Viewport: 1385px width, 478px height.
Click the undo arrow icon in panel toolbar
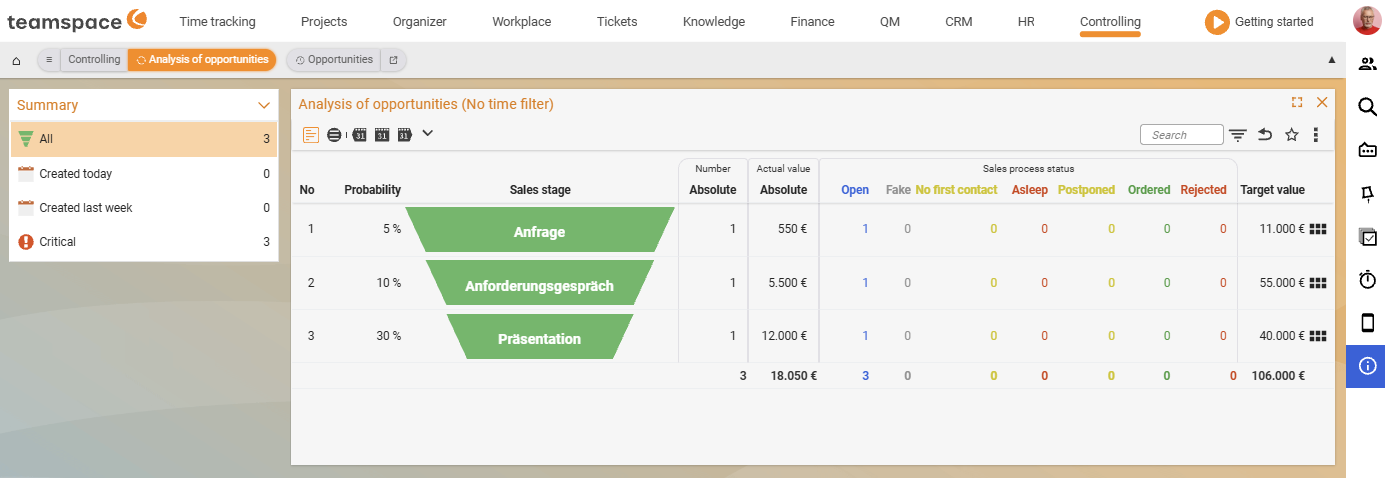point(1265,135)
